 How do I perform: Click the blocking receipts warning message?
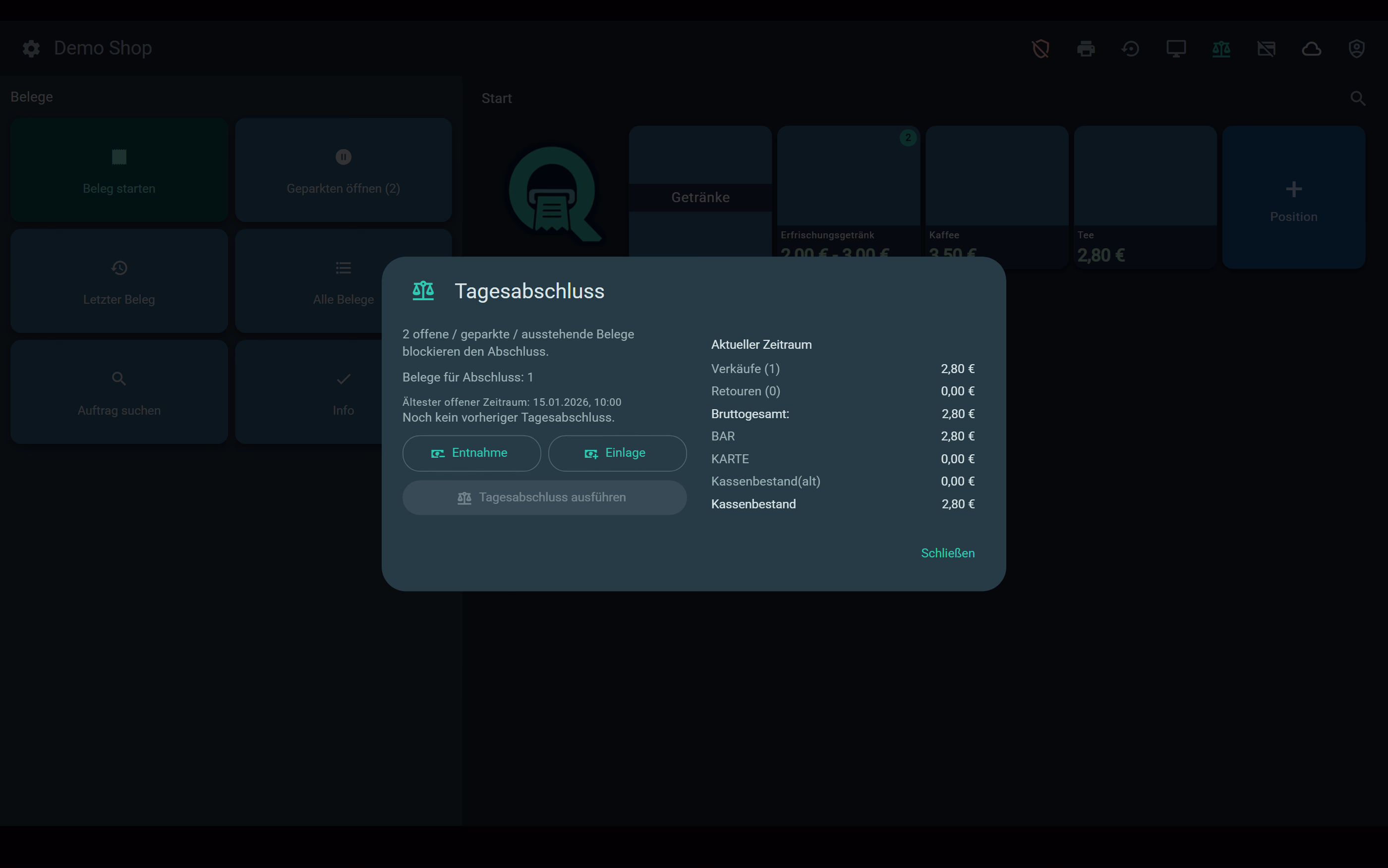pyautogui.click(x=518, y=343)
